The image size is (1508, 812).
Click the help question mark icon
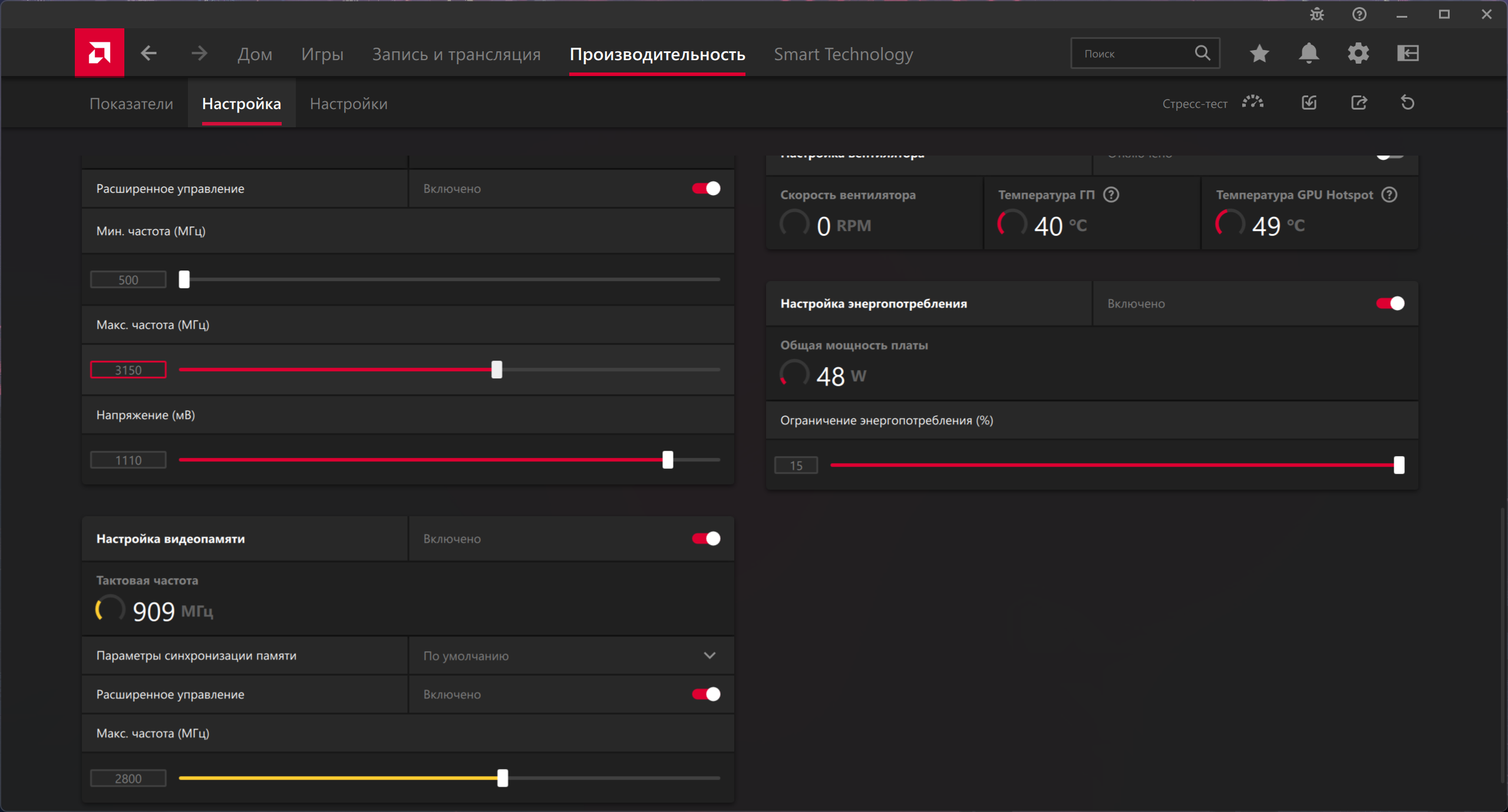coord(1359,14)
